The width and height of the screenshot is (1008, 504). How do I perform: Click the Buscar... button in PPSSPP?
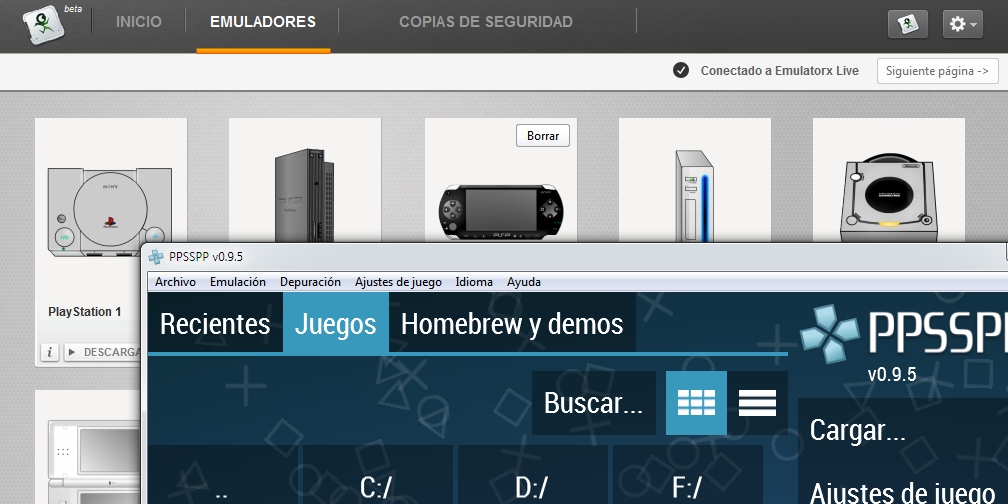(x=593, y=403)
